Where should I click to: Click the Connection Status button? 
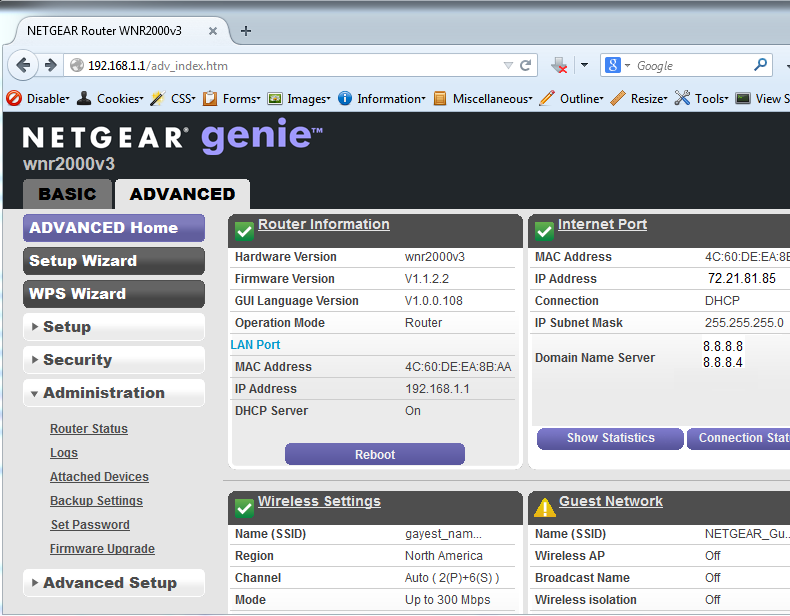point(739,438)
